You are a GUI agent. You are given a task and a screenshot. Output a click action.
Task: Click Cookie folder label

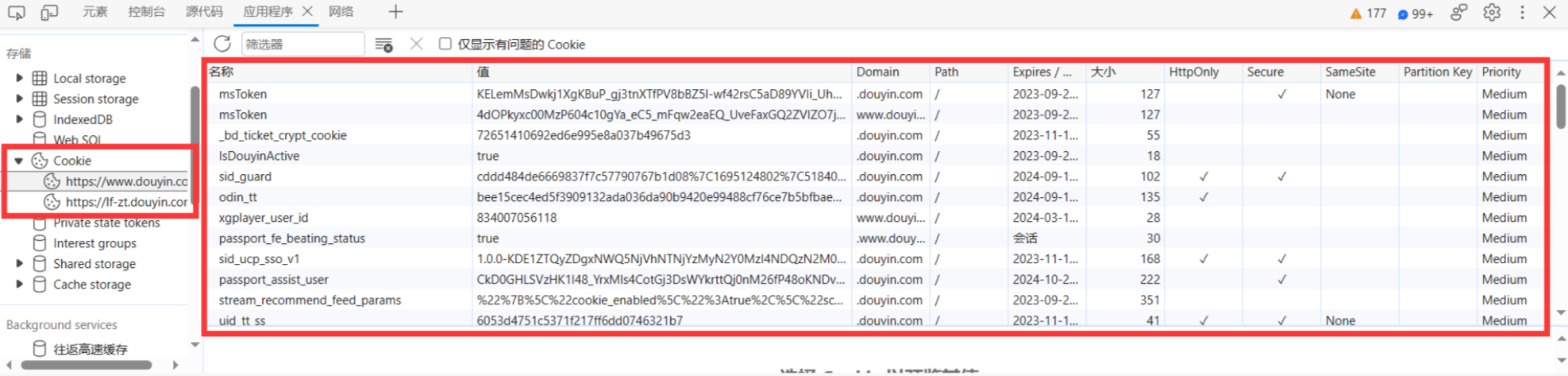click(72, 161)
